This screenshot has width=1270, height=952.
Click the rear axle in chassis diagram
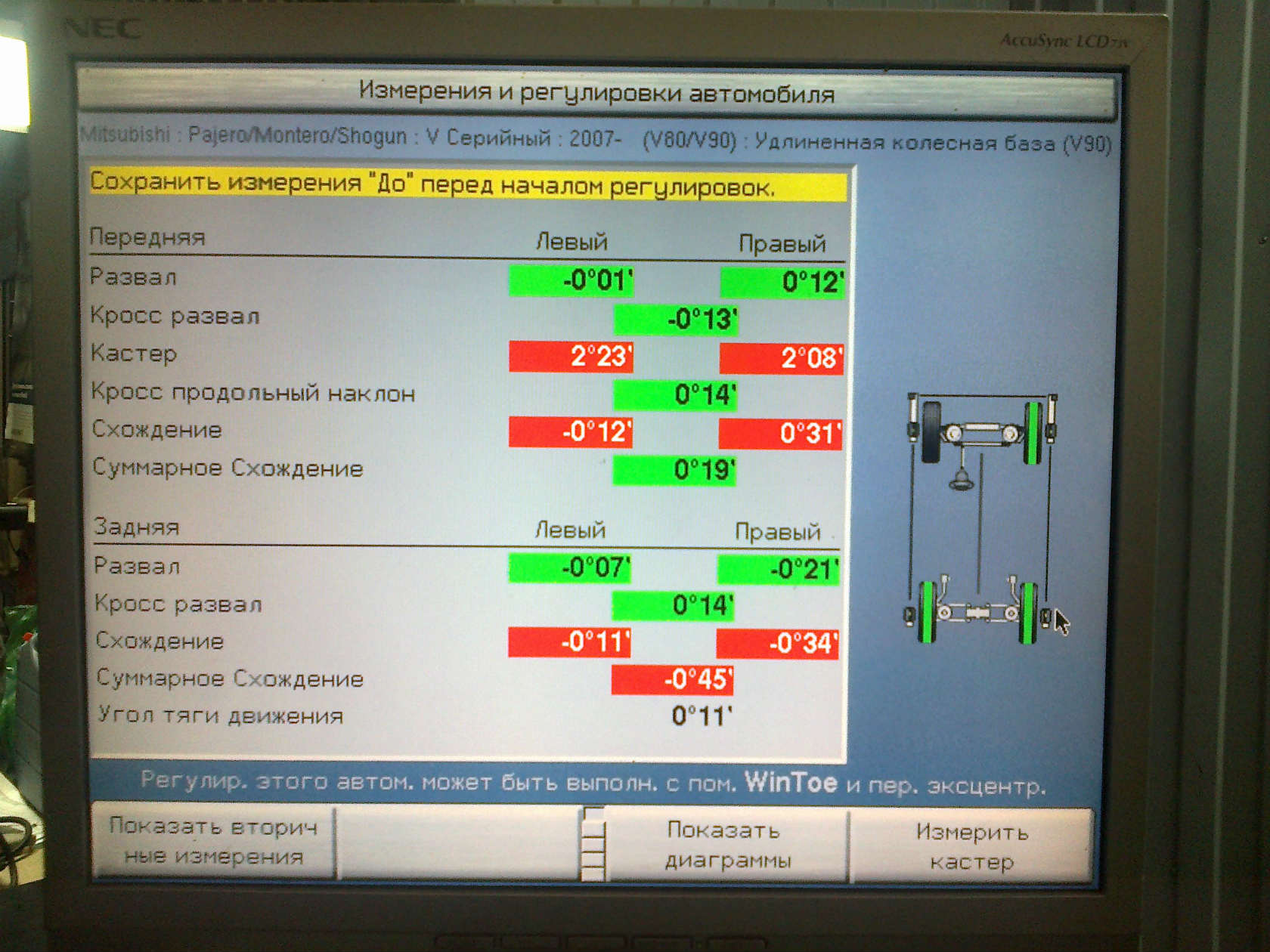(x=977, y=611)
